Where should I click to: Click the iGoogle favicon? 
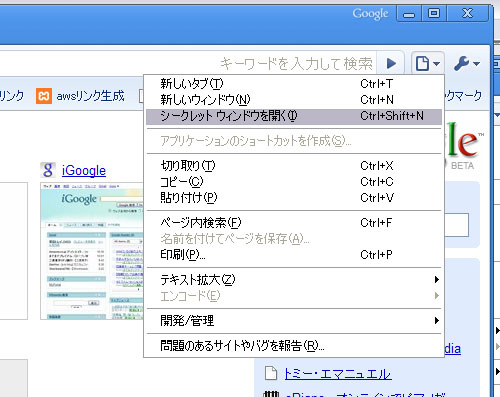[48, 170]
